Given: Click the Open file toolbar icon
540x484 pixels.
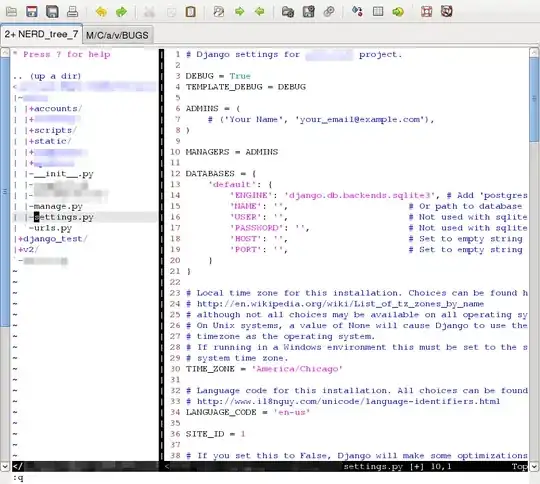Looking at the screenshot, I should click(11, 12).
